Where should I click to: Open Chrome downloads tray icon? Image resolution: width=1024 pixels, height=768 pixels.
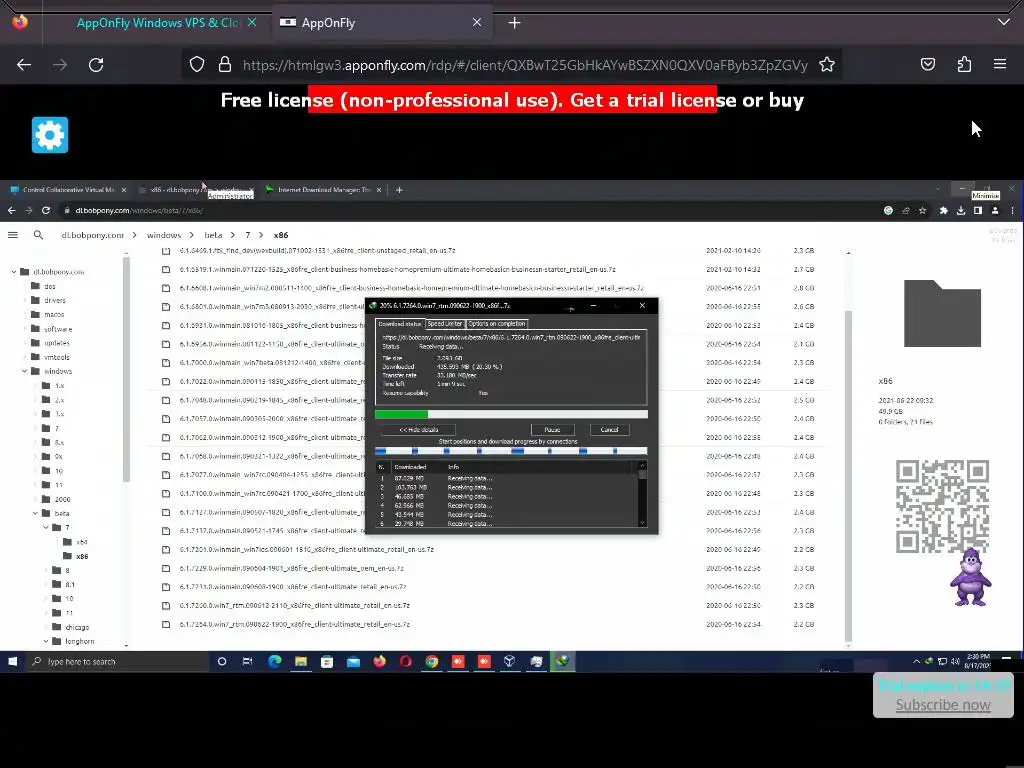[961, 210]
